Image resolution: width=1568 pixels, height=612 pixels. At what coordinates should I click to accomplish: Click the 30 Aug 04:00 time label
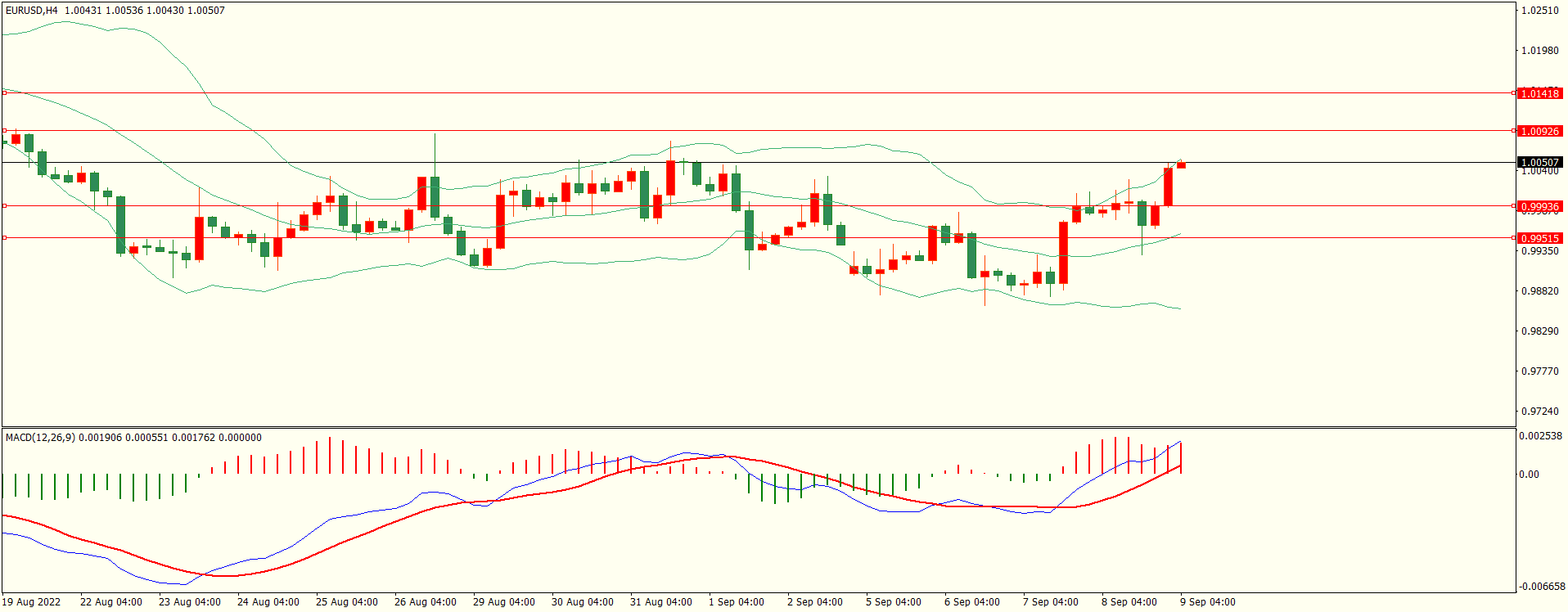[583, 602]
